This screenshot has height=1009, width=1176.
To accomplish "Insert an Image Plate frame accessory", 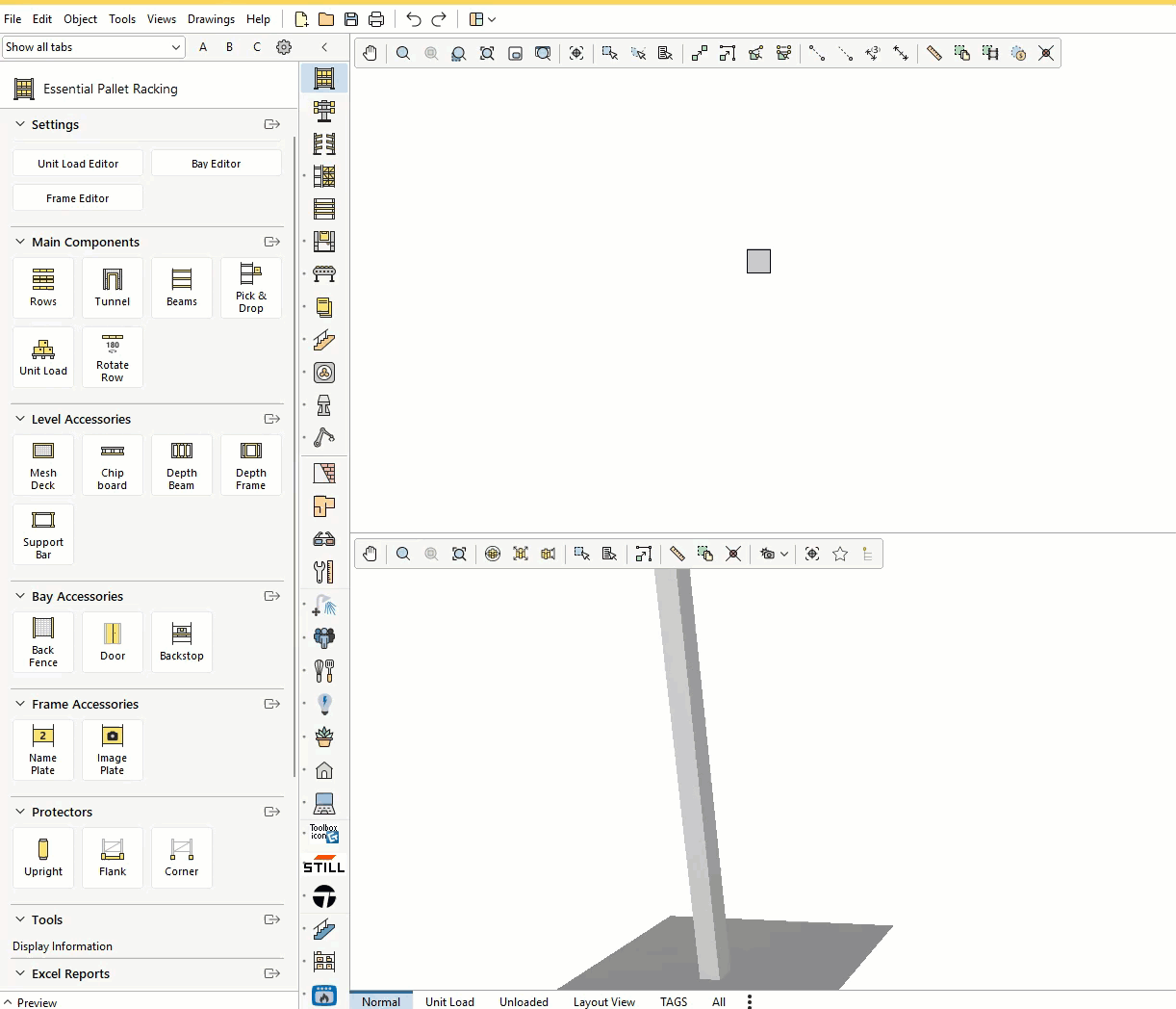I will pyautogui.click(x=113, y=750).
